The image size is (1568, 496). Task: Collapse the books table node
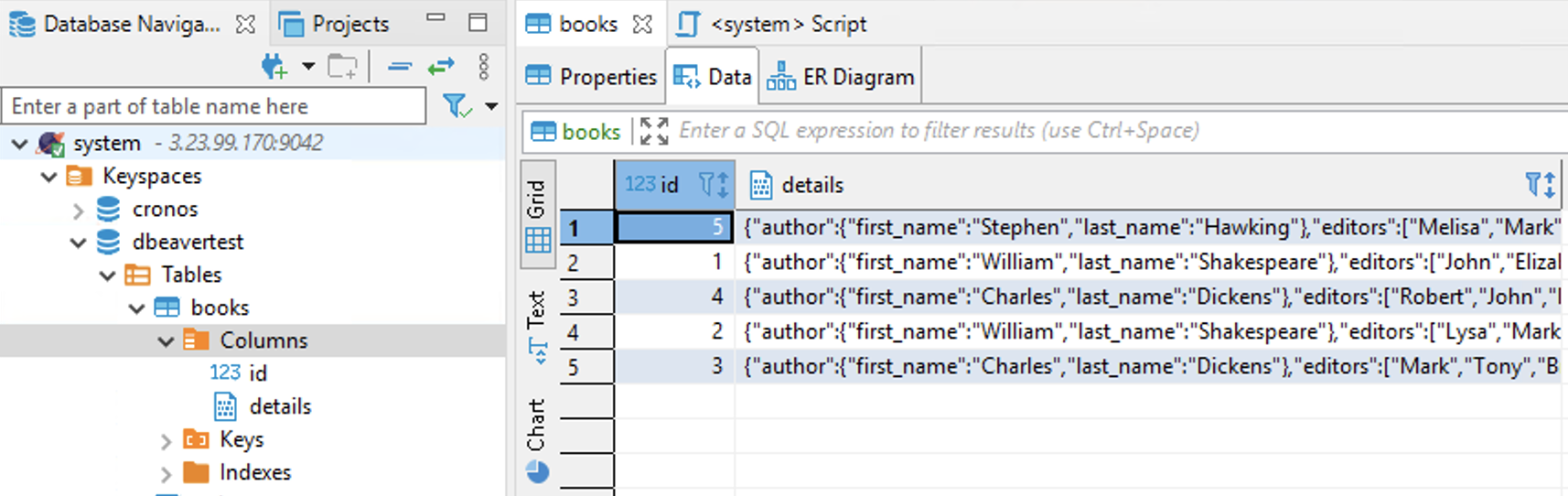pyautogui.click(x=136, y=308)
